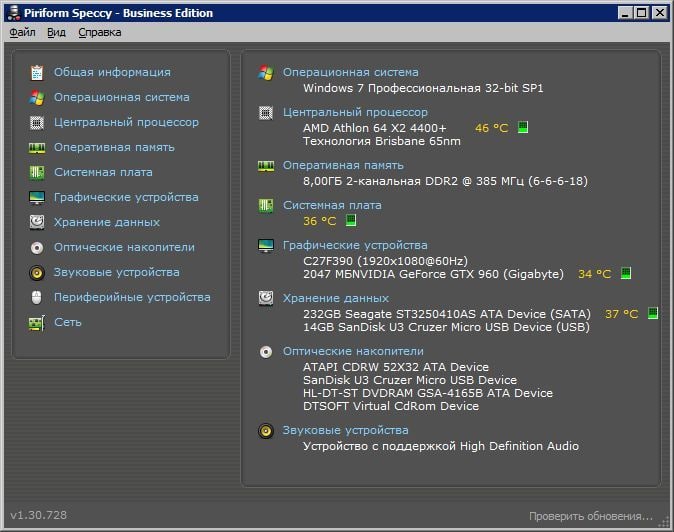674x532 pixels.
Task: Click the speaker icon in the sidebar
Action: pyautogui.click(x=37, y=272)
